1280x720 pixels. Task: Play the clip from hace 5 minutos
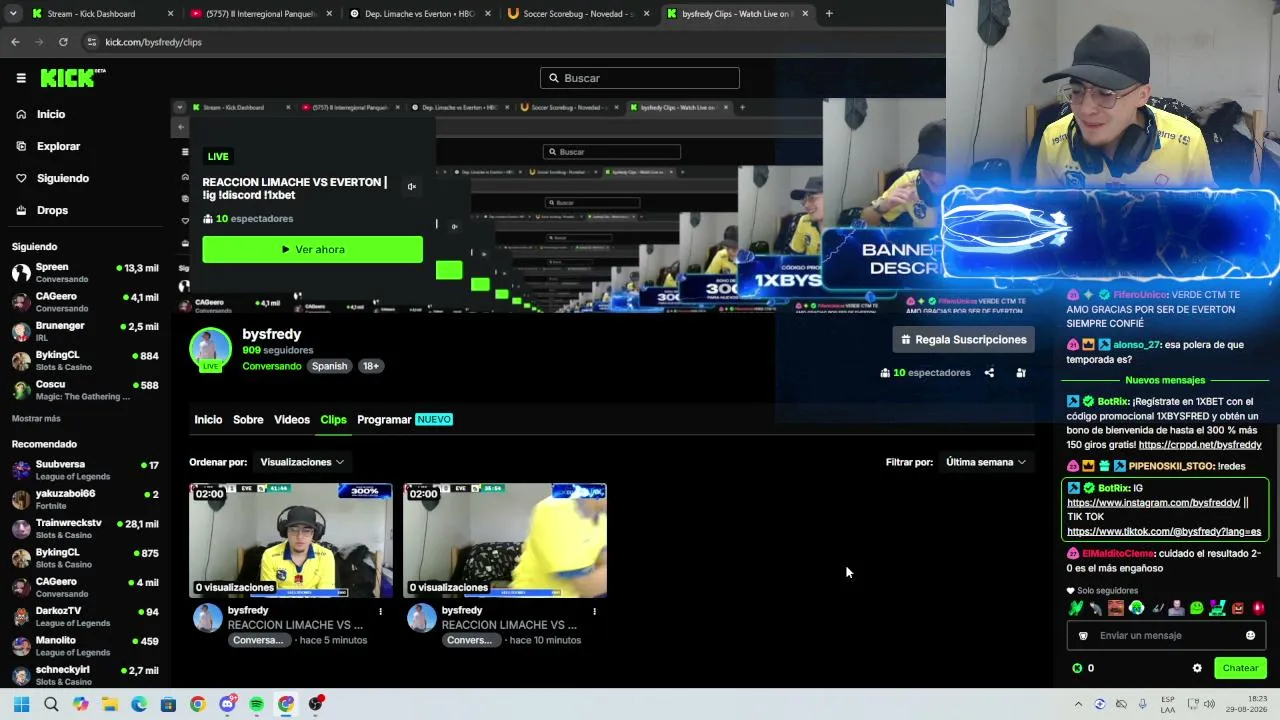(291, 540)
